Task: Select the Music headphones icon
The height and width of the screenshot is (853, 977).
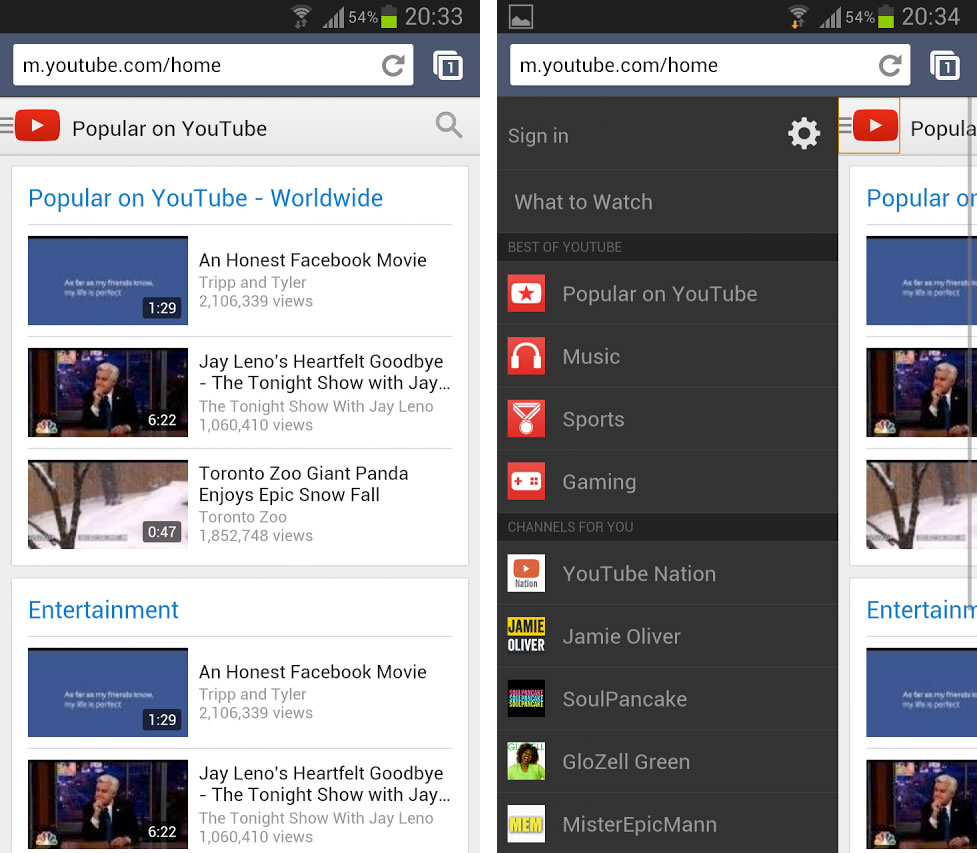Action: 526,356
